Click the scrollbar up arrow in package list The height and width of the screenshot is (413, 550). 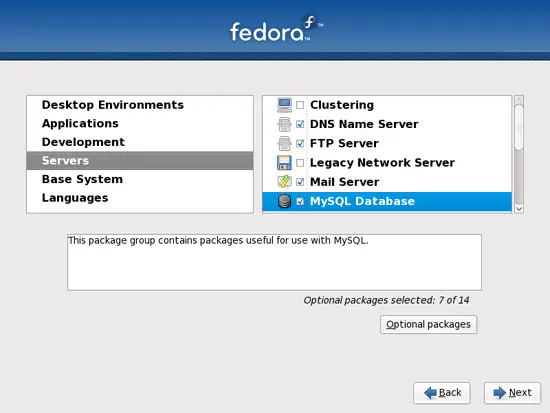519,100
